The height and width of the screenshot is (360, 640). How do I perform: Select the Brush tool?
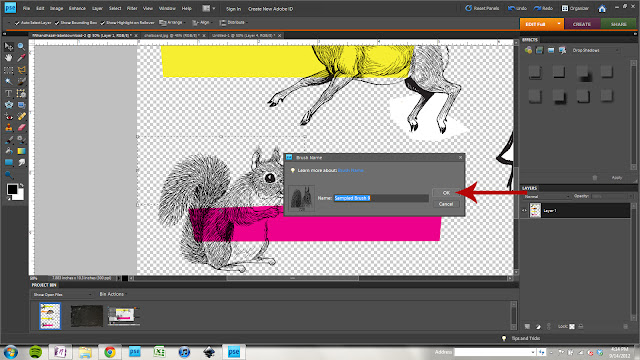9,140
